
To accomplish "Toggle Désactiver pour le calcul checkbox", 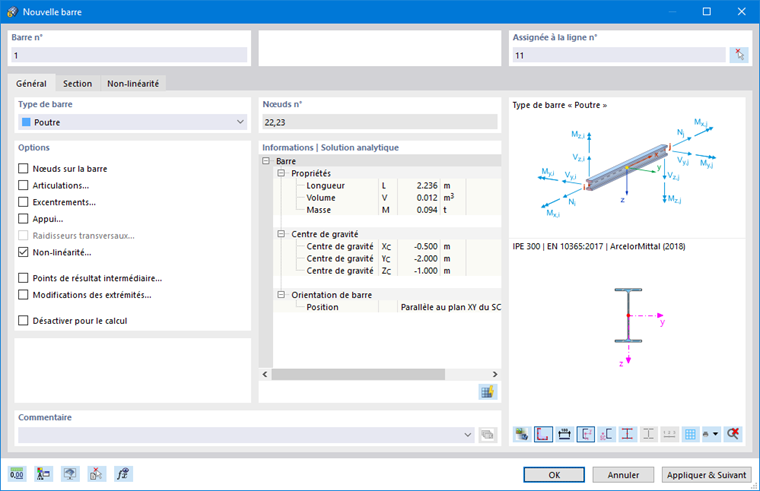I will pyautogui.click(x=23, y=320).
